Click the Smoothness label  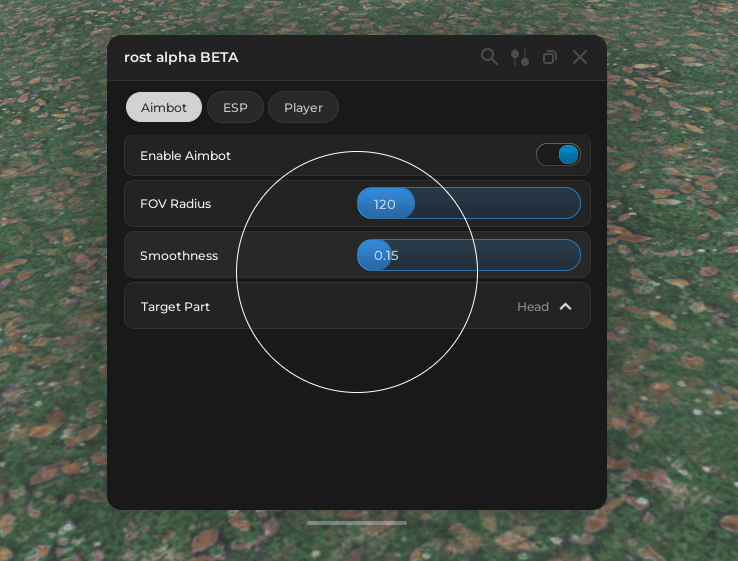pos(179,256)
